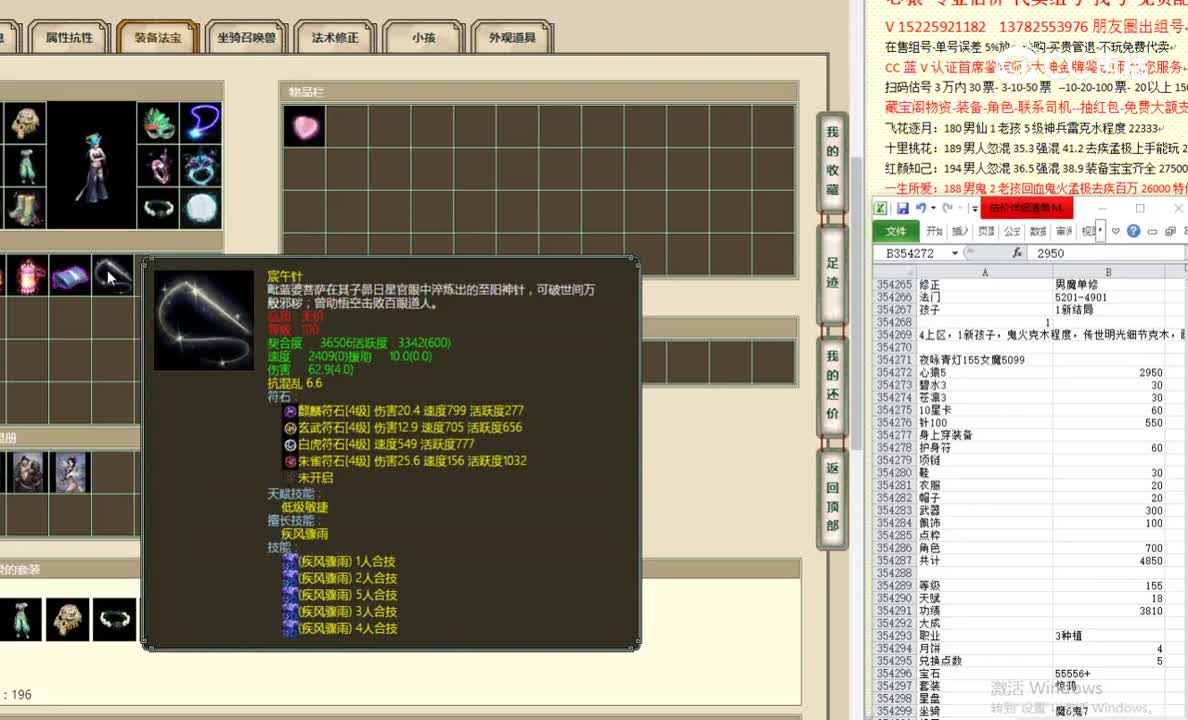
Task: Click the heart icon on the Excel ribbon
Action: coord(1115,231)
